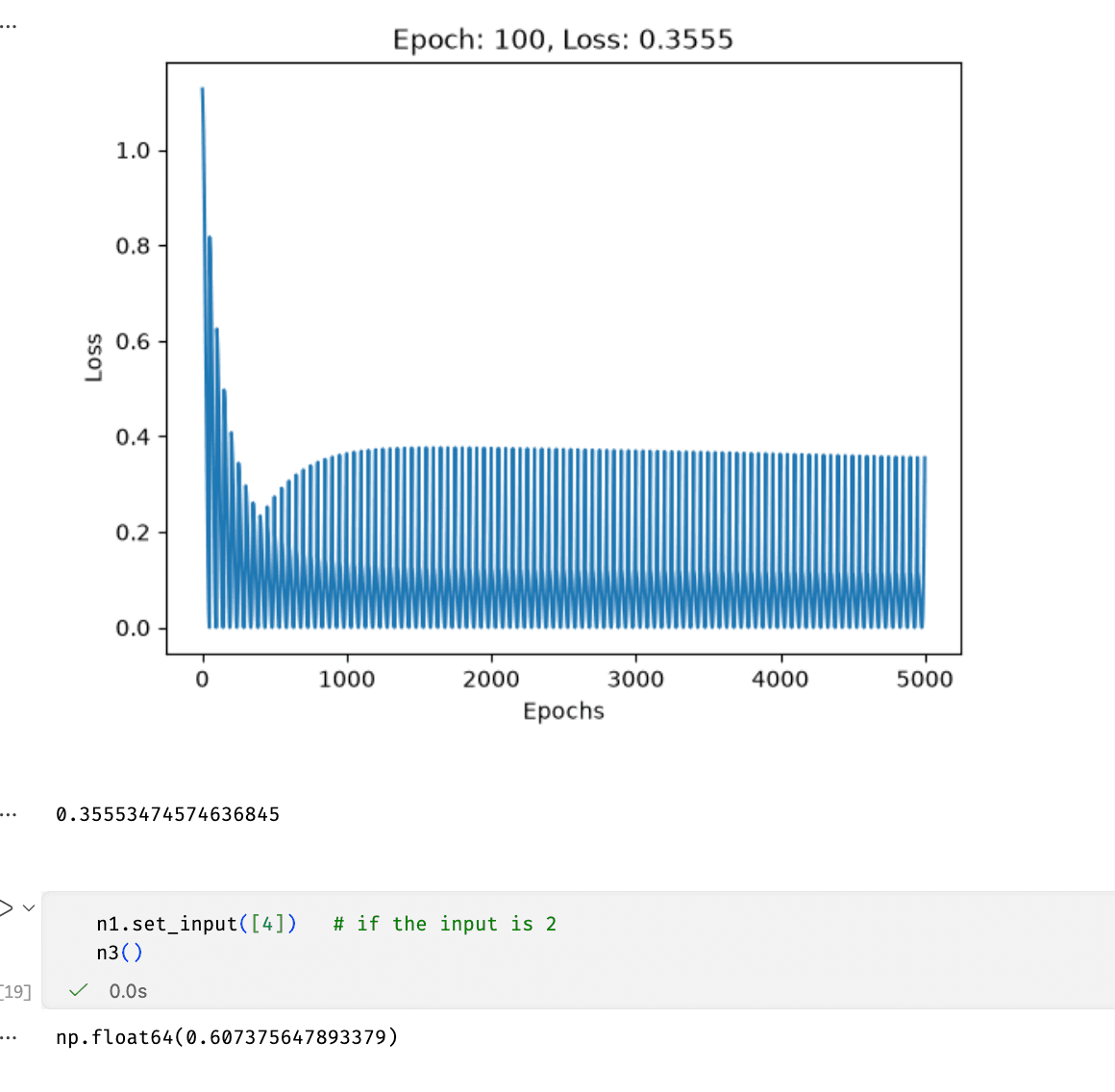The image size is (1115, 1092).
Task: Click the 'Epochs' x-axis label
Action: click(563, 711)
